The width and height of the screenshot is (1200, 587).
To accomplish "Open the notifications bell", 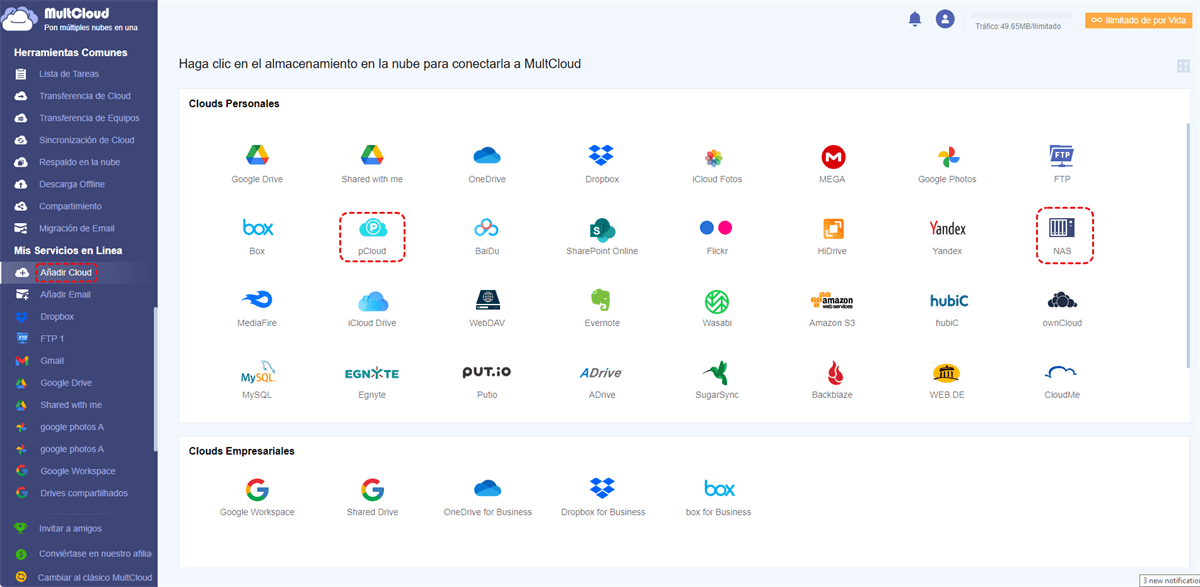I will pos(914,19).
